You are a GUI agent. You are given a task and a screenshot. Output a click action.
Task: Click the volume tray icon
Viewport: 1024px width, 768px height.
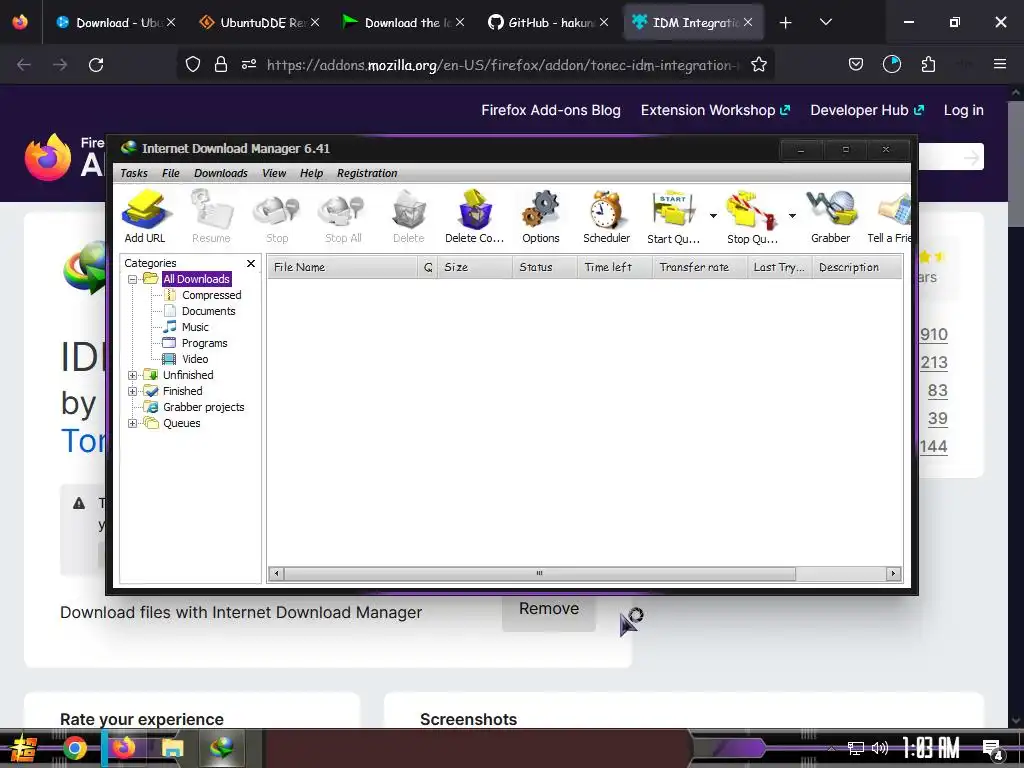coord(880,748)
